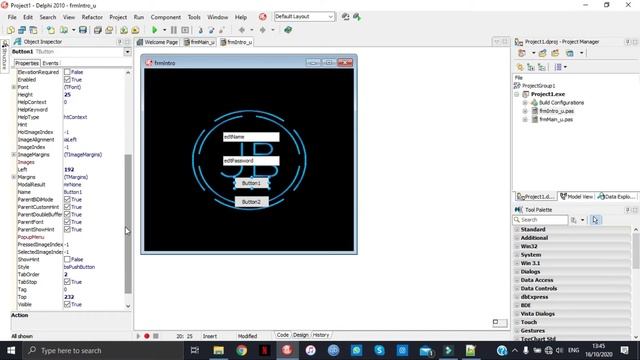
Task: Click the green help book icon in toolbar
Action: click(x=288, y=30)
